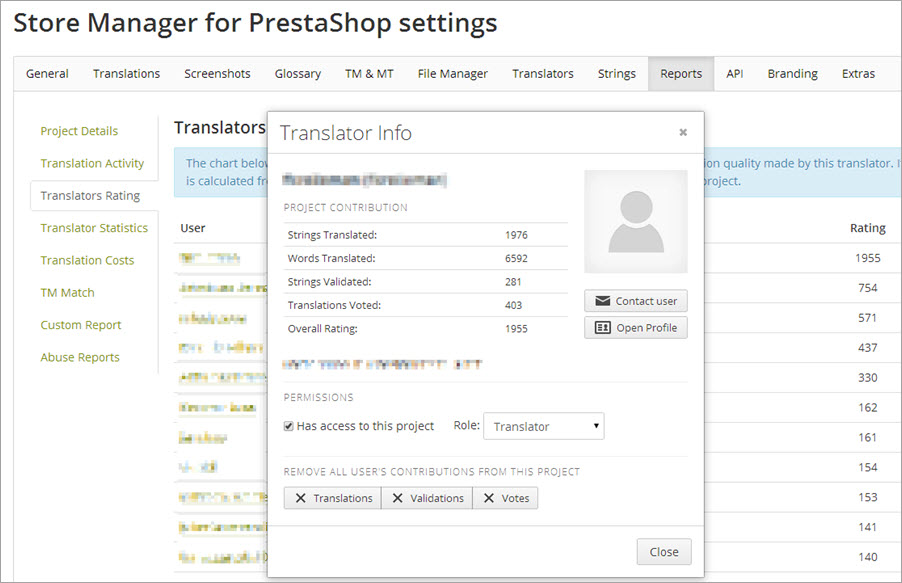This screenshot has width=902, height=583.
Task: Go to the File Manager tab
Action: click(x=452, y=74)
